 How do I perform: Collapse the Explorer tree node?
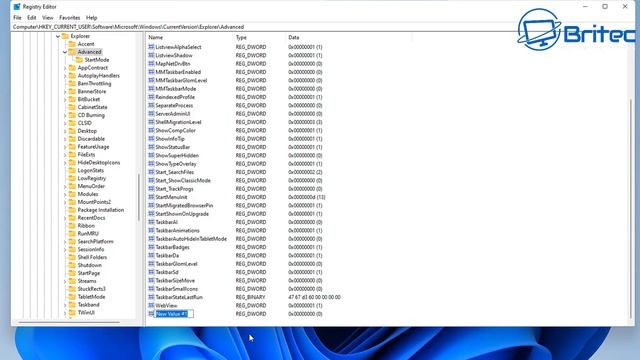tap(58, 36)
